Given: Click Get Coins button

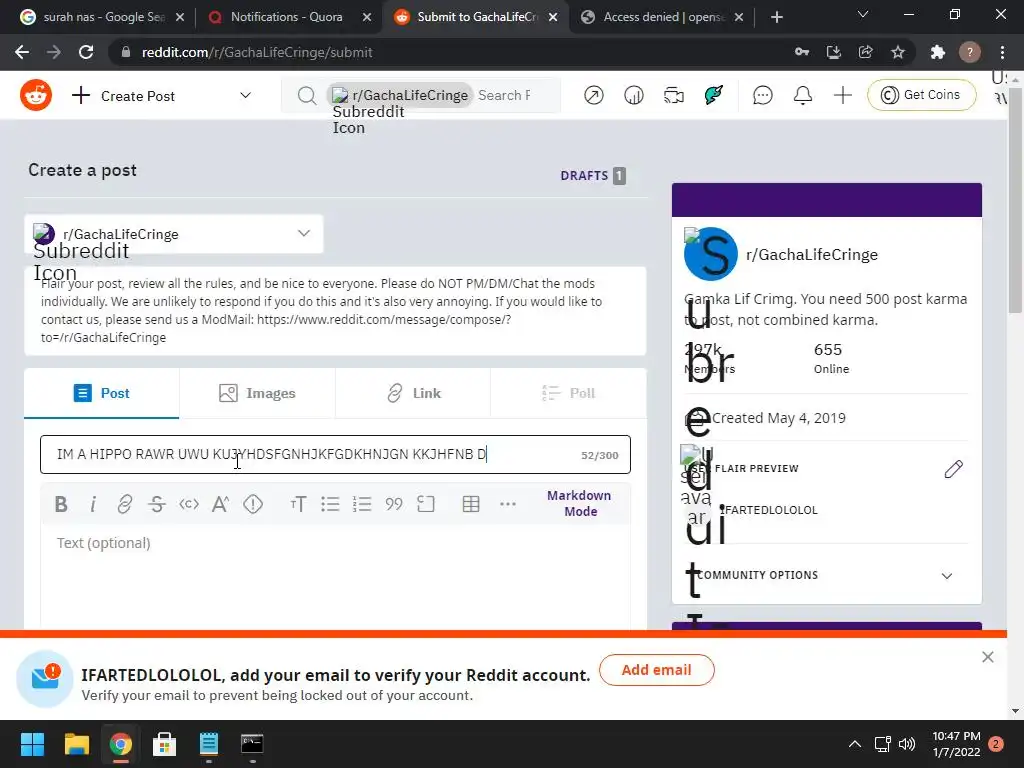Looking at the screenshot, I should click(x=921, y=95).
